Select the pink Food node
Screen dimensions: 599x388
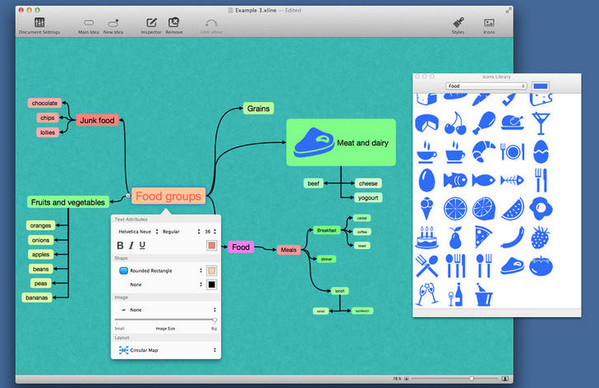[x=241, y=247]
